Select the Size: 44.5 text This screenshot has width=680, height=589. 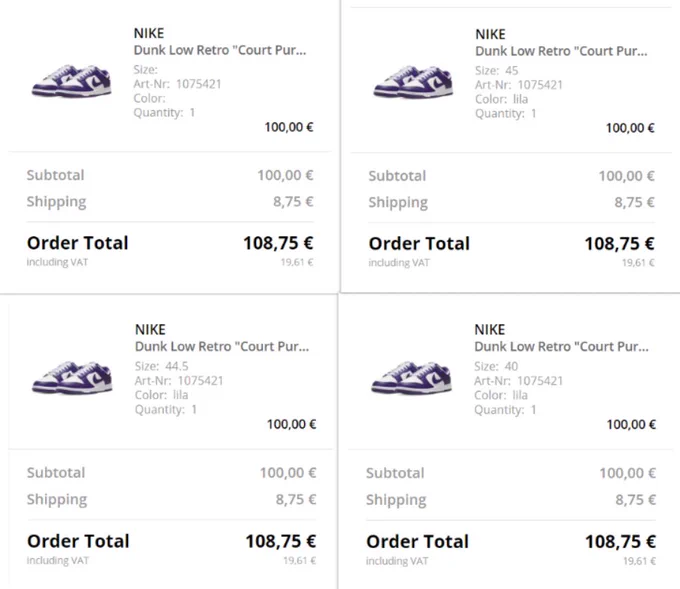coord(161,366)
